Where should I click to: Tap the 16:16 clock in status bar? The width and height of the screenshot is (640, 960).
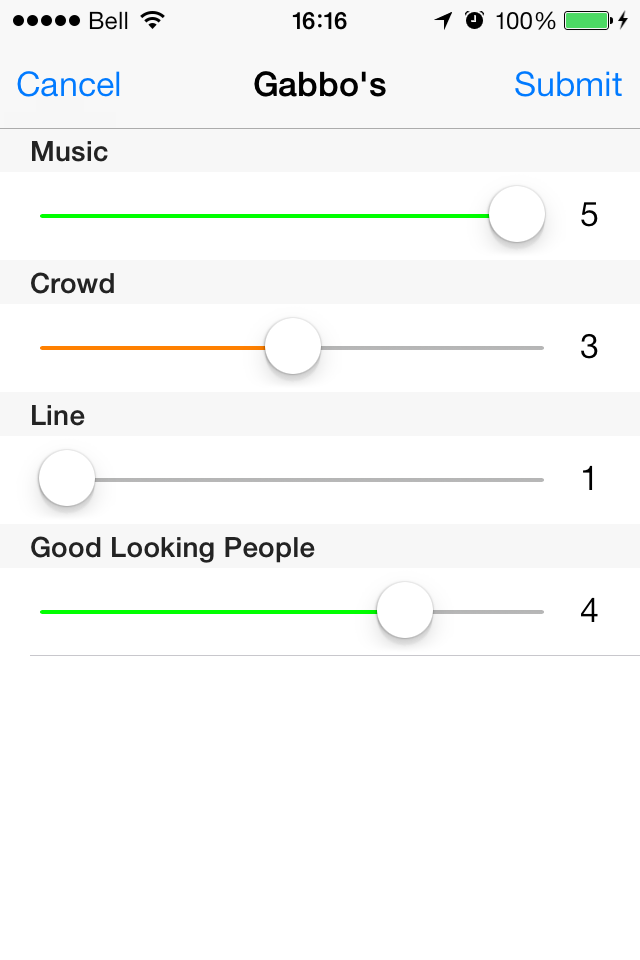[319, 21]
